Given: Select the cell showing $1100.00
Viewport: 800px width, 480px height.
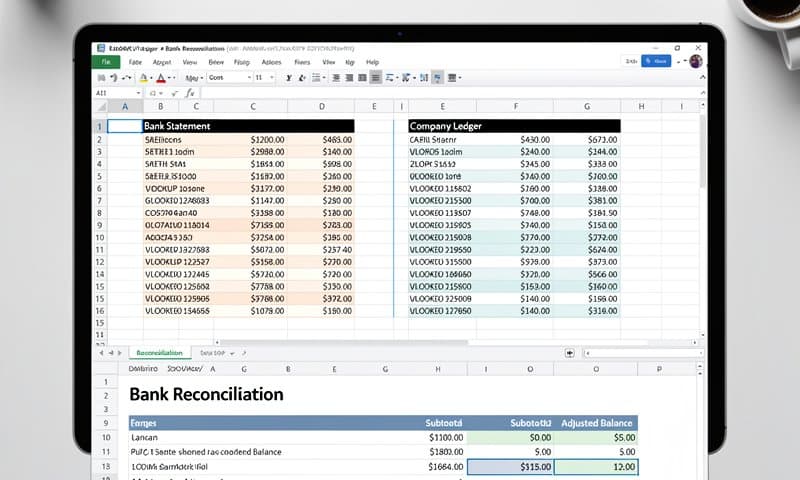Looking at the screenshot, I should pyautogui.click(x=446, y=438).
